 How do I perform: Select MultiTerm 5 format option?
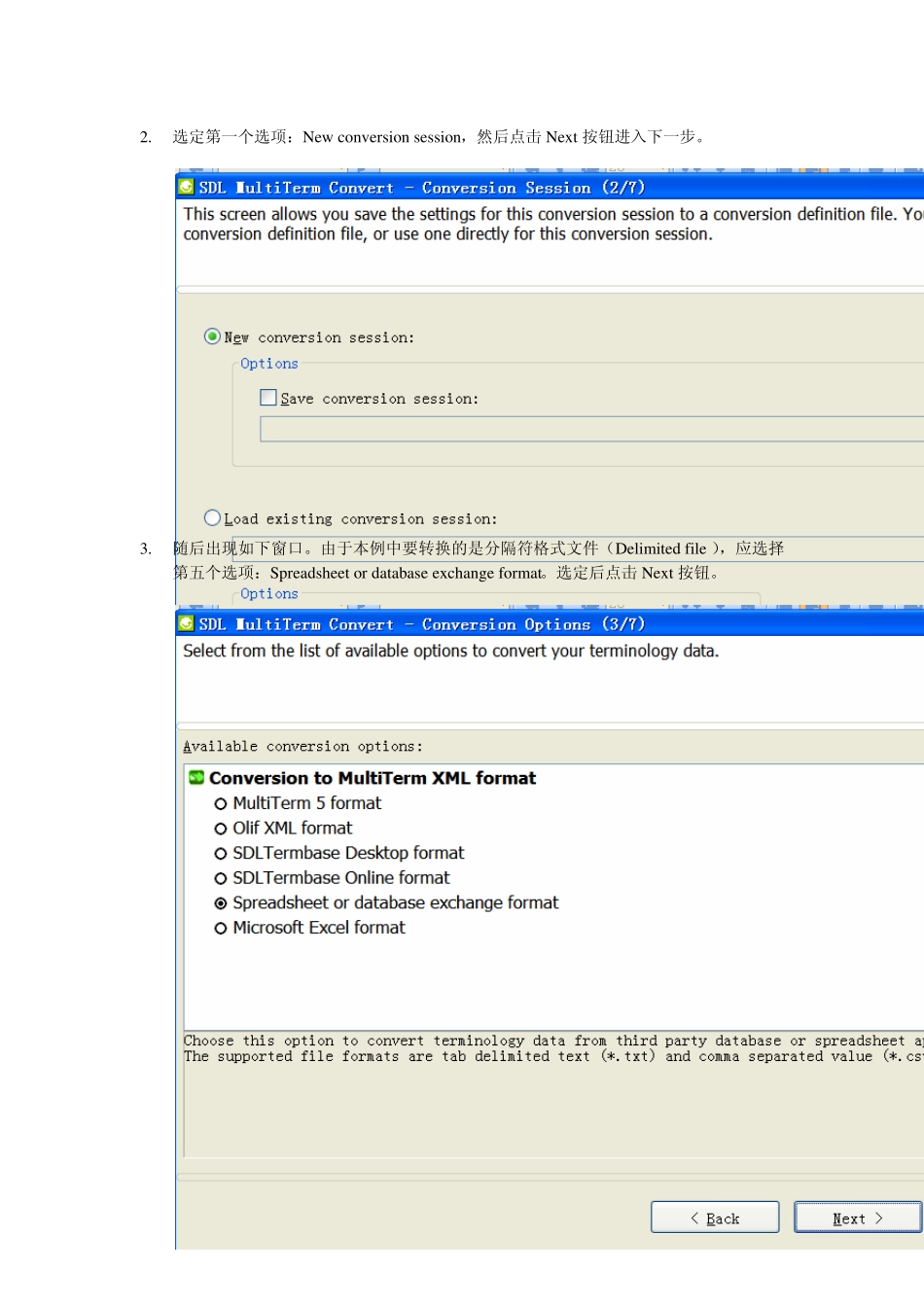tap(220, 804)
